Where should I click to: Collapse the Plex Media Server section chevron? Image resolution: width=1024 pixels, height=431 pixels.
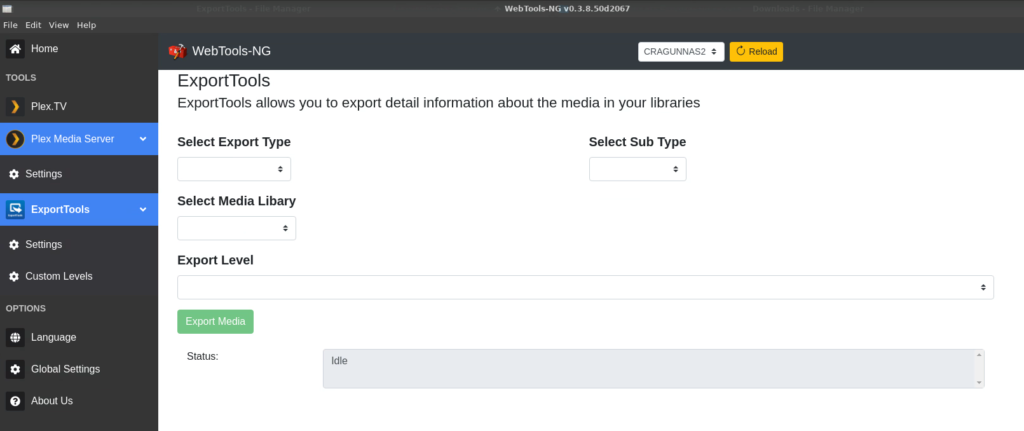pyautogui.click(x=143, y=139)
